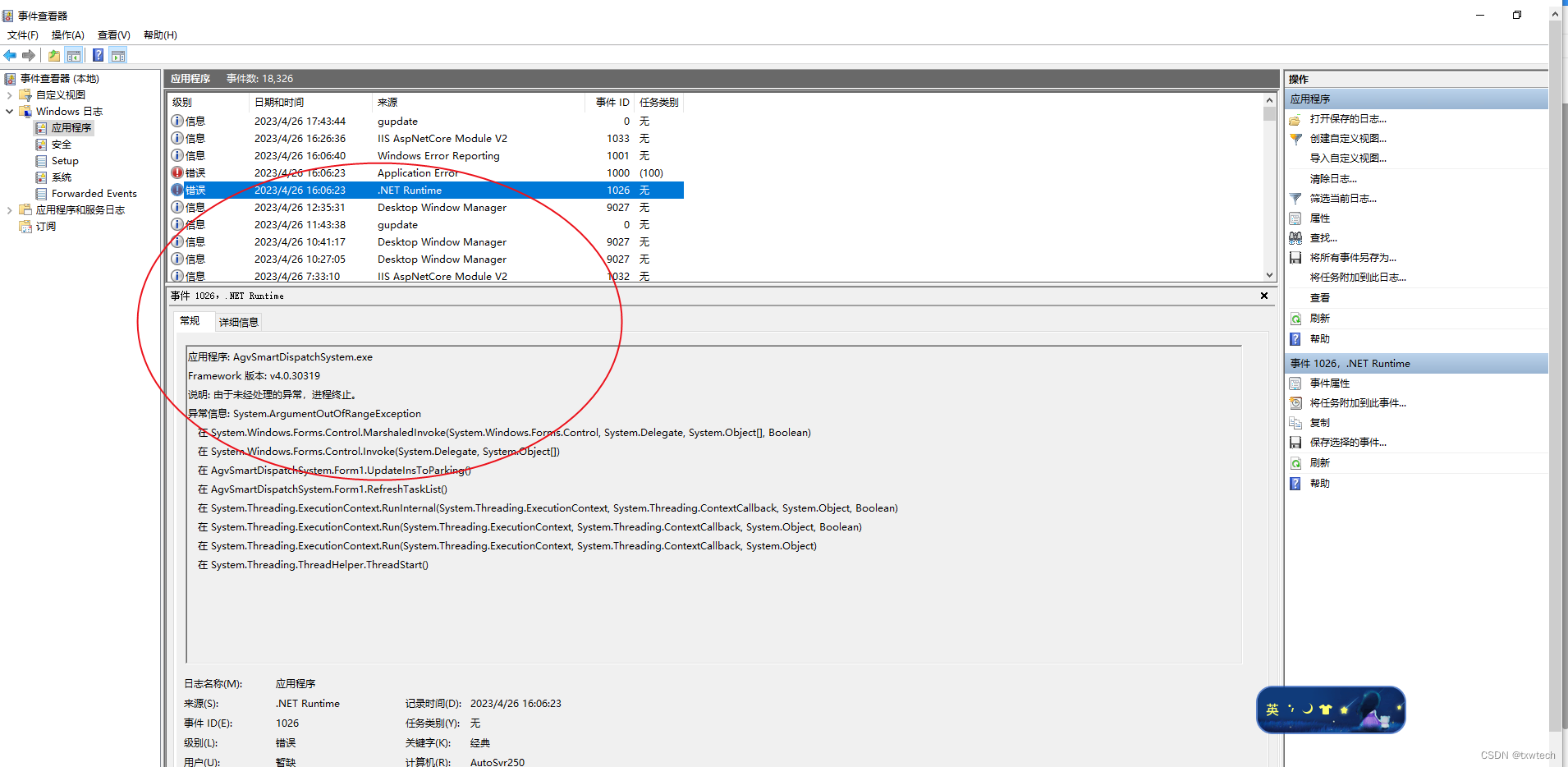Click the event list scrollbar up arrow
1568x767 pixels.
click(x=1269, y=100)
